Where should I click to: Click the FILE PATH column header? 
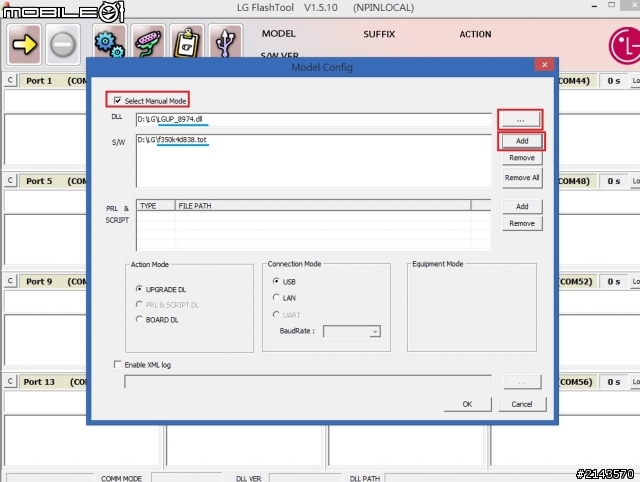(323, 206)
